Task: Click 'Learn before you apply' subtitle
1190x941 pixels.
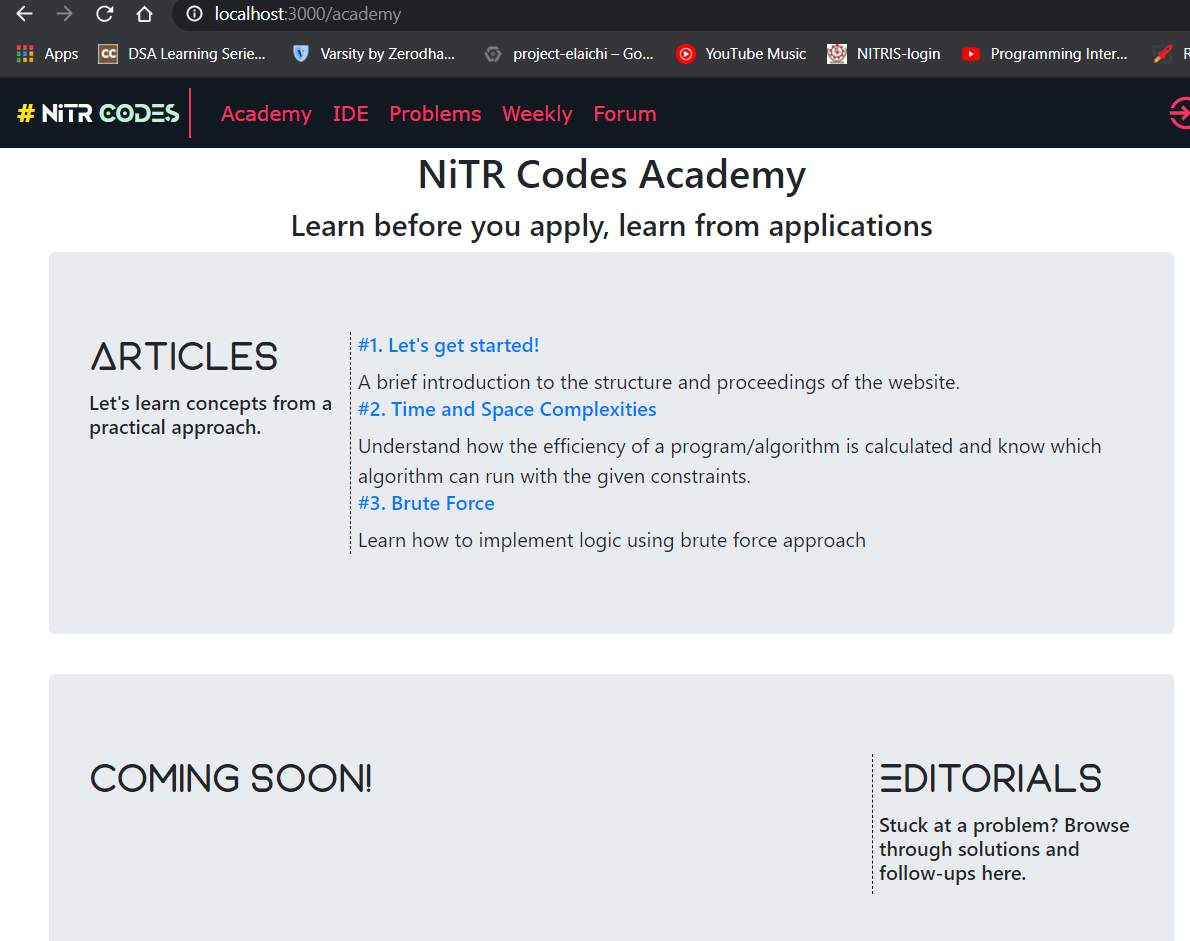Action: 612,226
